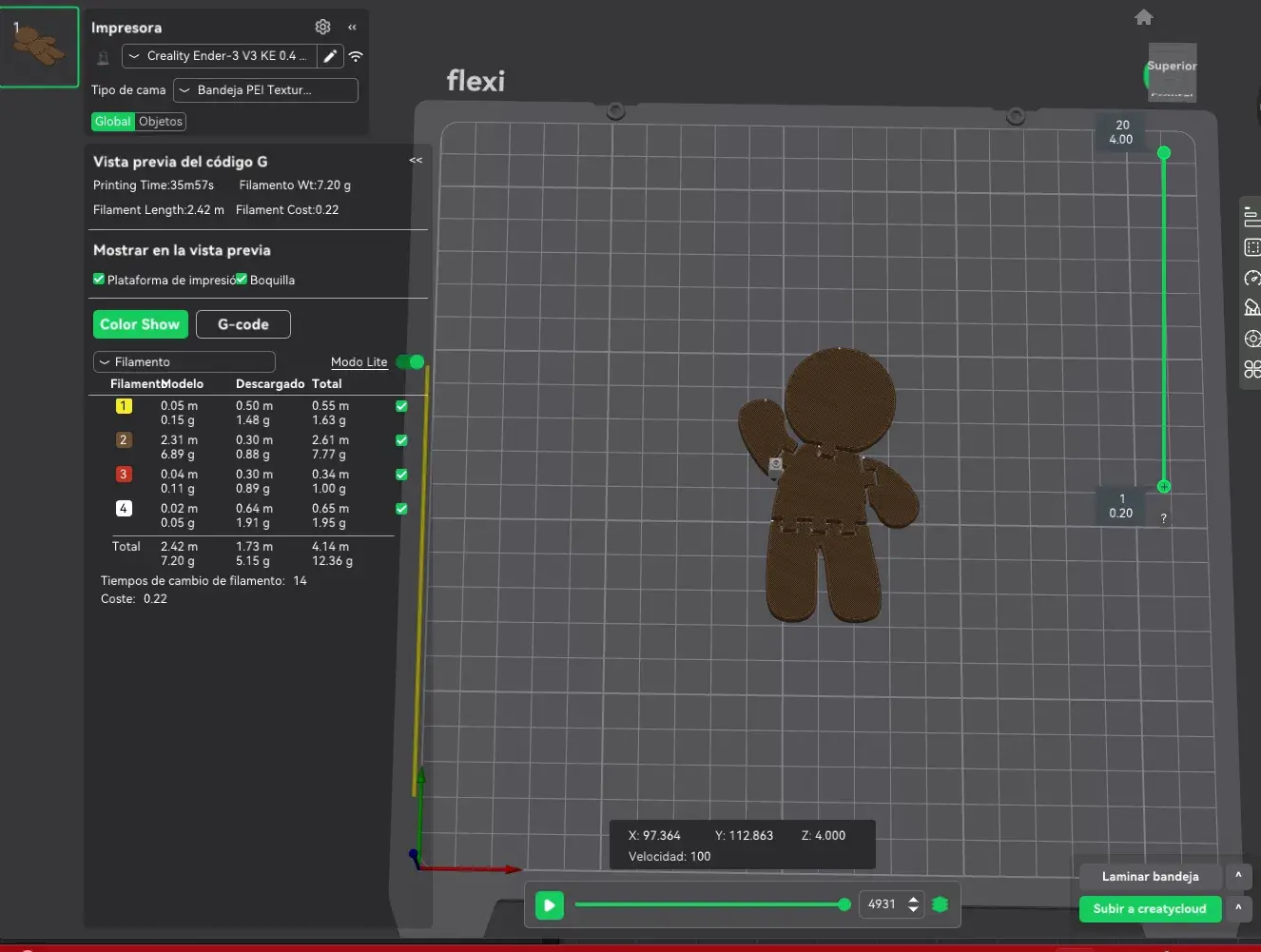Screen dimensions: 1261x952
Task: Click the Filamento Wt:7.20 g text
Action: coord(295,185)
